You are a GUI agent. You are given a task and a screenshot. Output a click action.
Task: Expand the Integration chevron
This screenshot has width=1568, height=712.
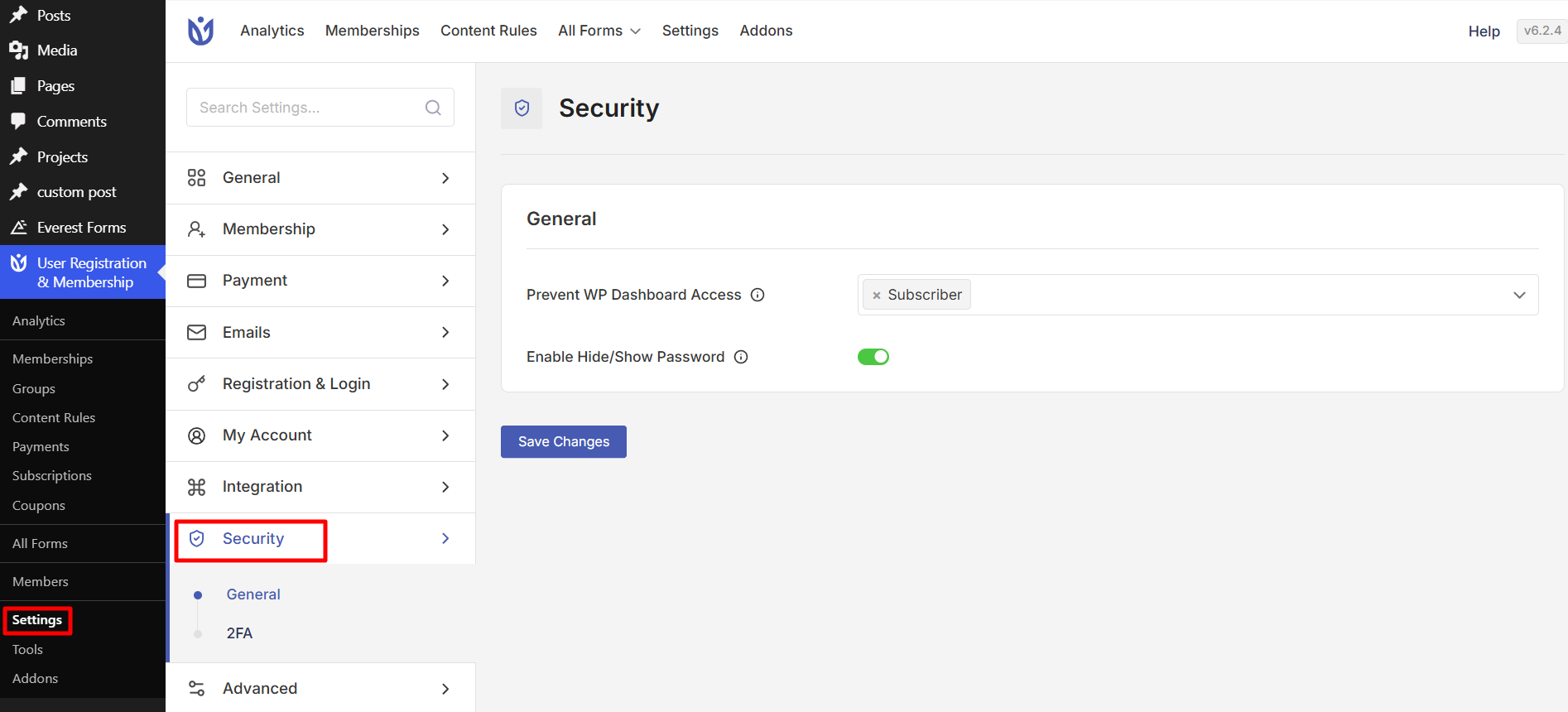pyautogui.click(x=445, y=487)
